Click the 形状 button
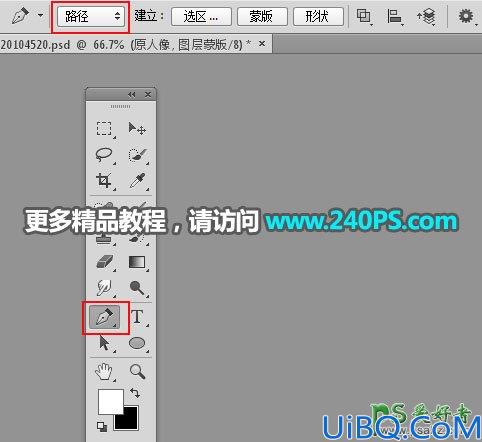Viewport: 482px width, 442px height. 318,16
